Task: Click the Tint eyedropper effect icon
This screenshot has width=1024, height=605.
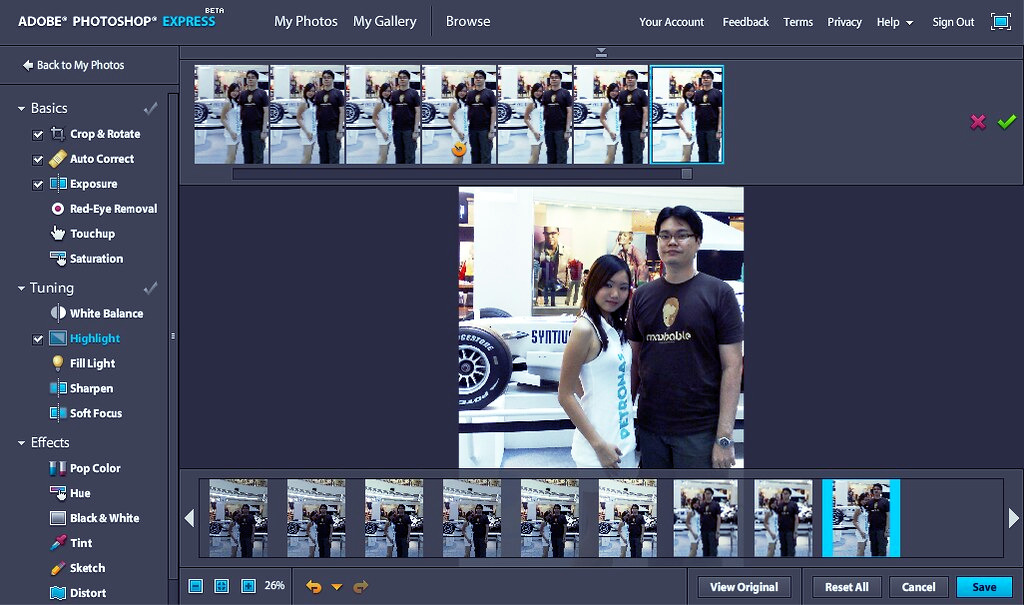Action: [x=58, y=543]
